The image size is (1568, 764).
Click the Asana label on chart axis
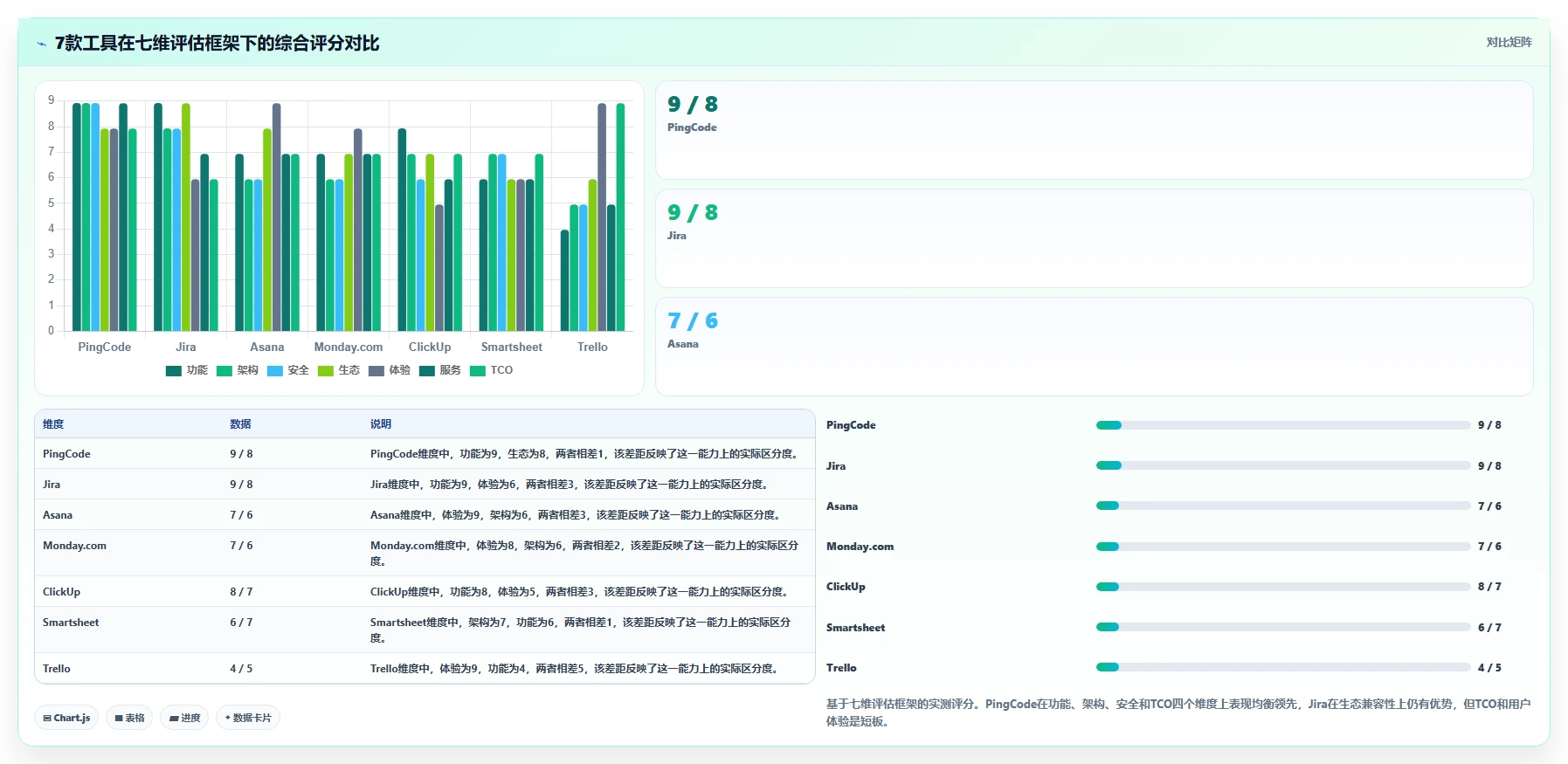(x=267, y=347)
